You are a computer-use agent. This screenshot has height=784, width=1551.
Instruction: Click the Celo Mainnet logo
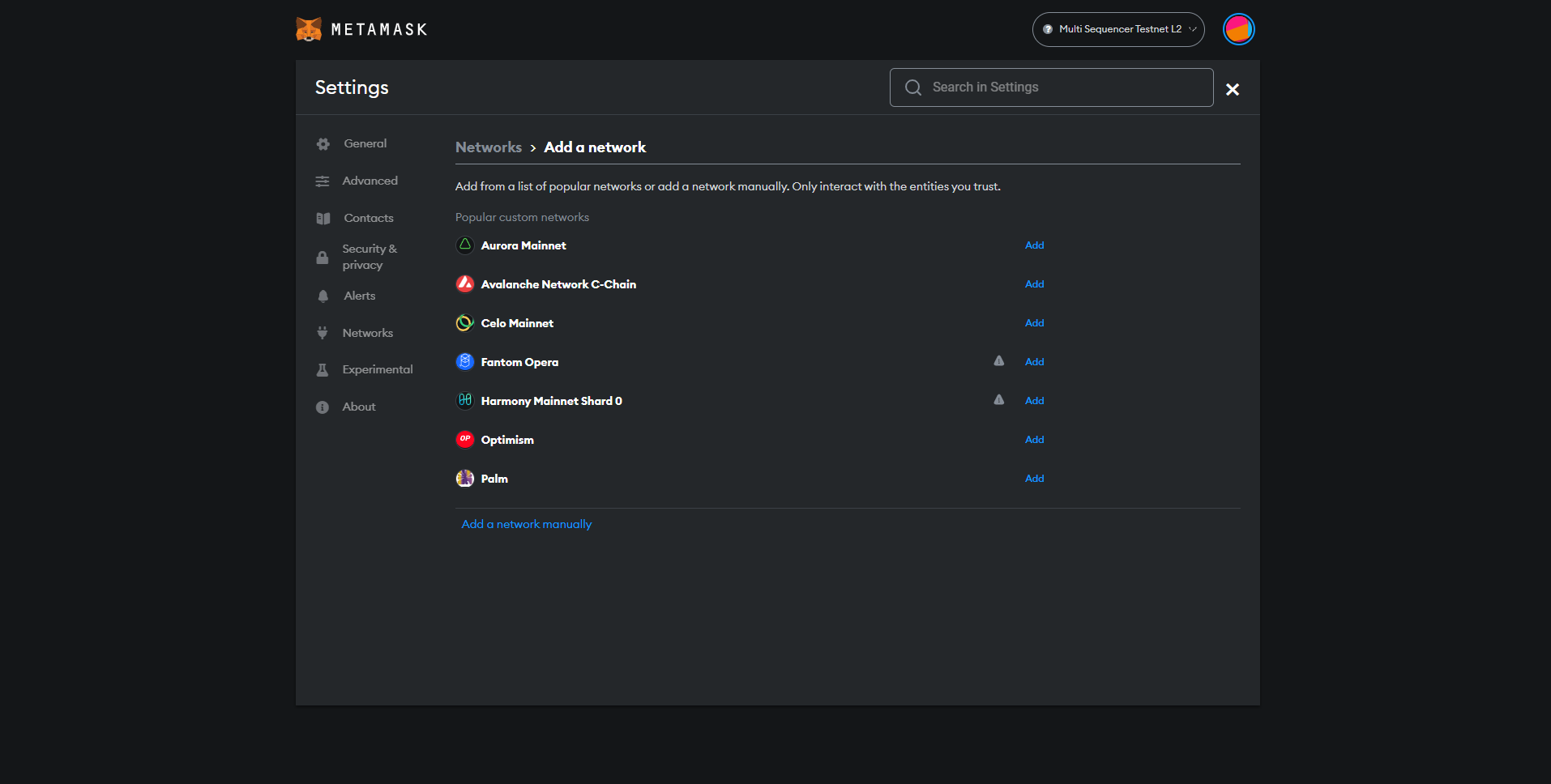click(465, 323)
